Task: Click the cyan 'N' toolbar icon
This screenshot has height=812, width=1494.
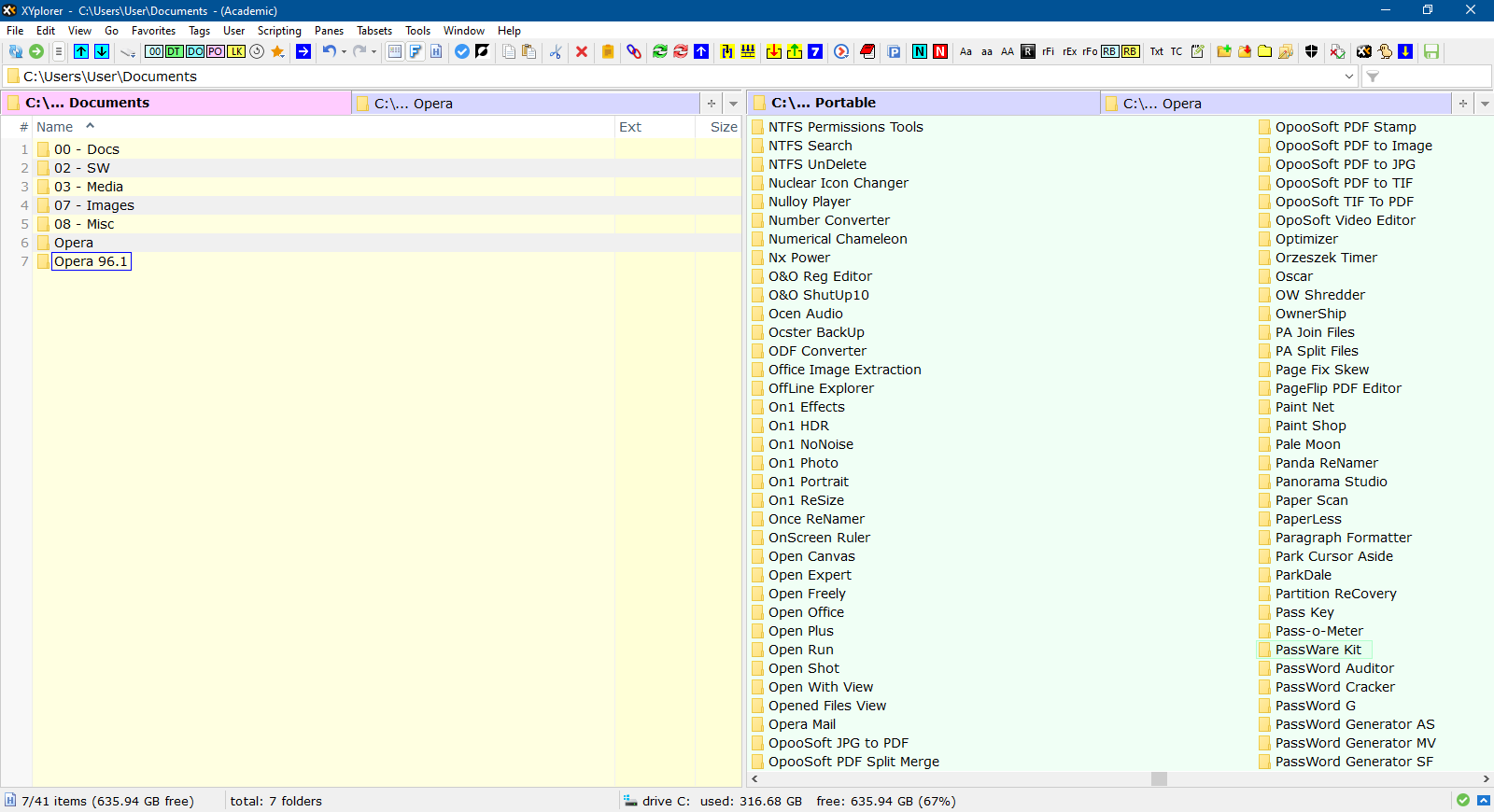Action: (920, 51)
